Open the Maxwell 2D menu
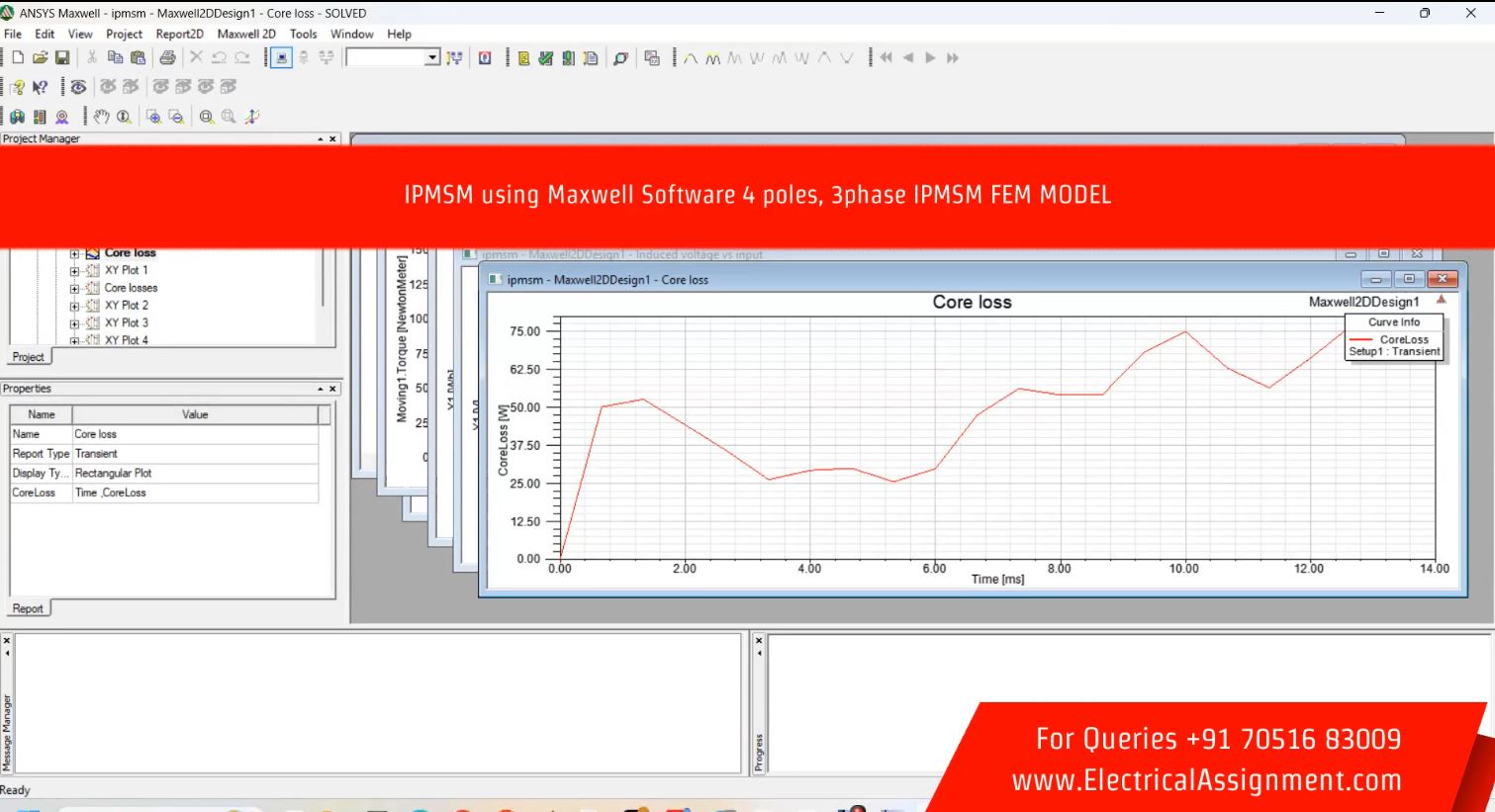 coord(246,34)
